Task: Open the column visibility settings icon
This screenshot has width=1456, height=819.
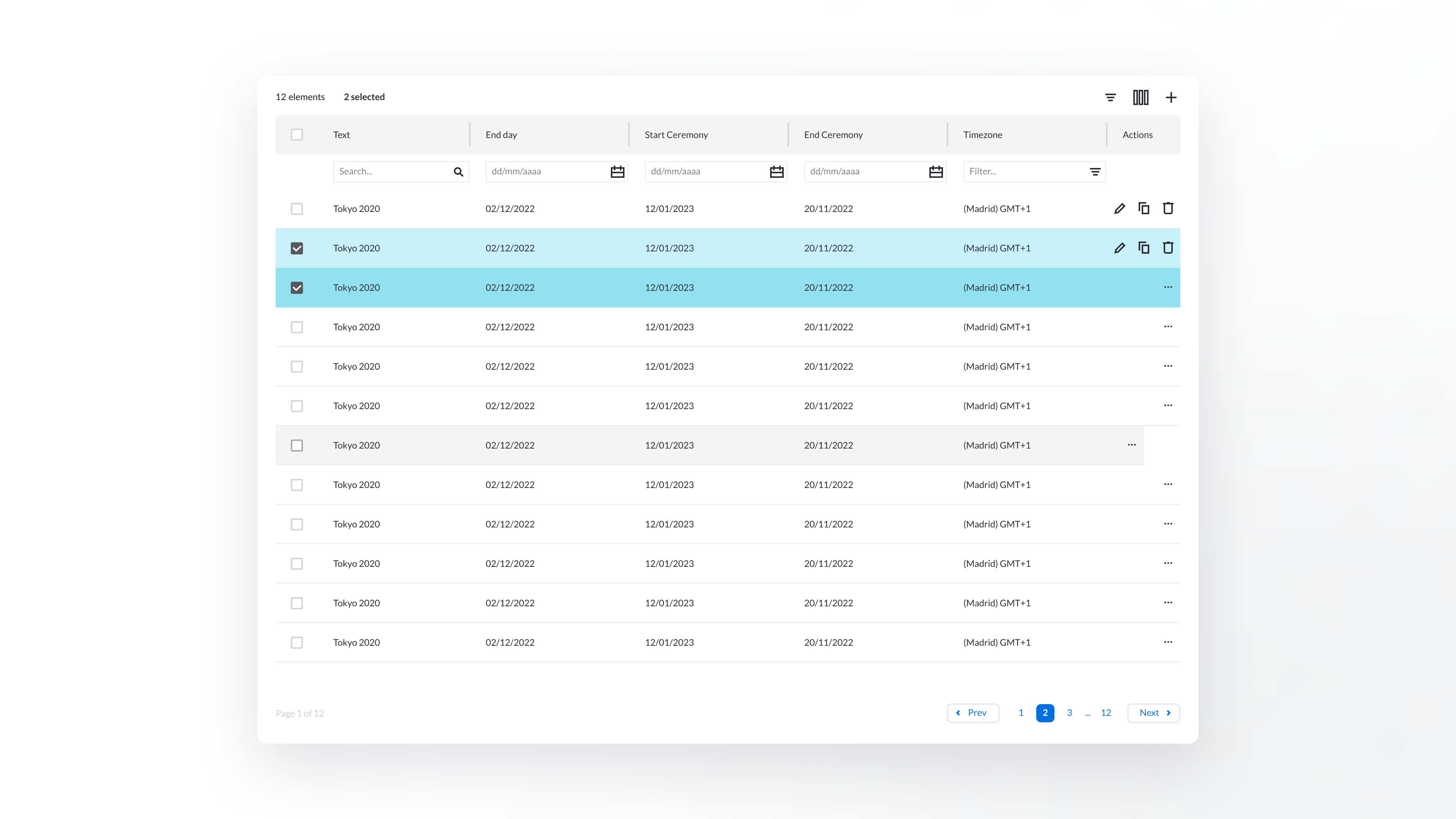Action: 1141,97
